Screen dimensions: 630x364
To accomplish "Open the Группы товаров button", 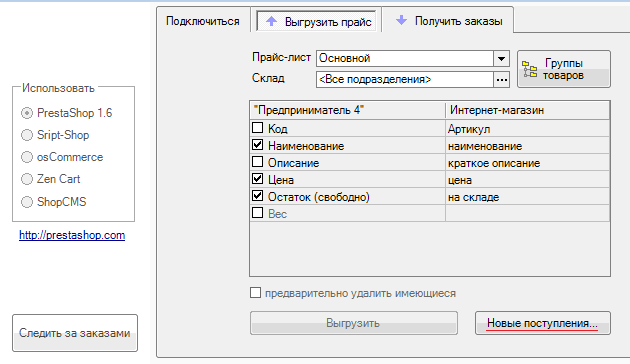I will tap(564, 69).
